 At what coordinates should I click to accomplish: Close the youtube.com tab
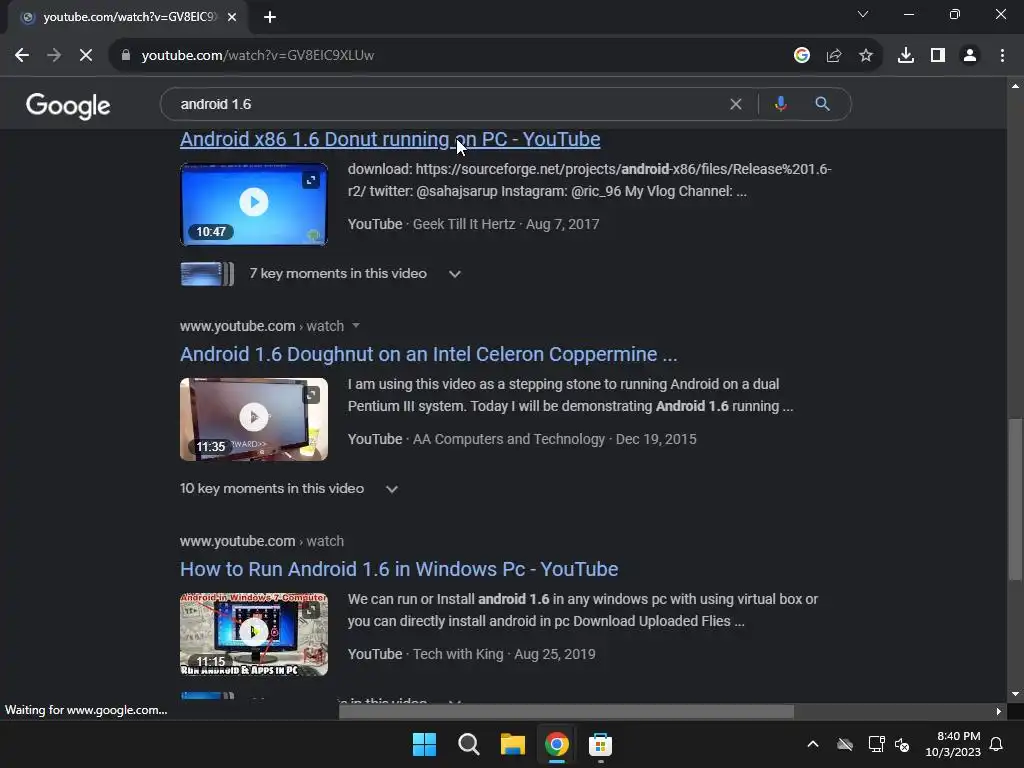[x=232, y=17]
